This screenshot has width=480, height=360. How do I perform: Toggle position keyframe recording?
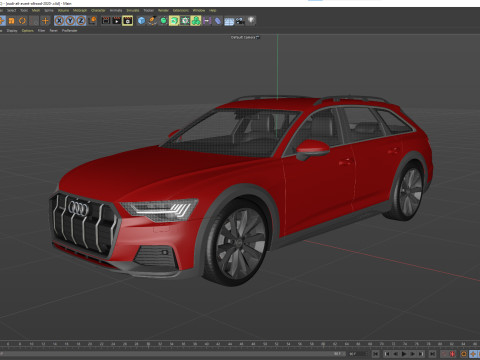pyautogui.click(x=473, y=354)
